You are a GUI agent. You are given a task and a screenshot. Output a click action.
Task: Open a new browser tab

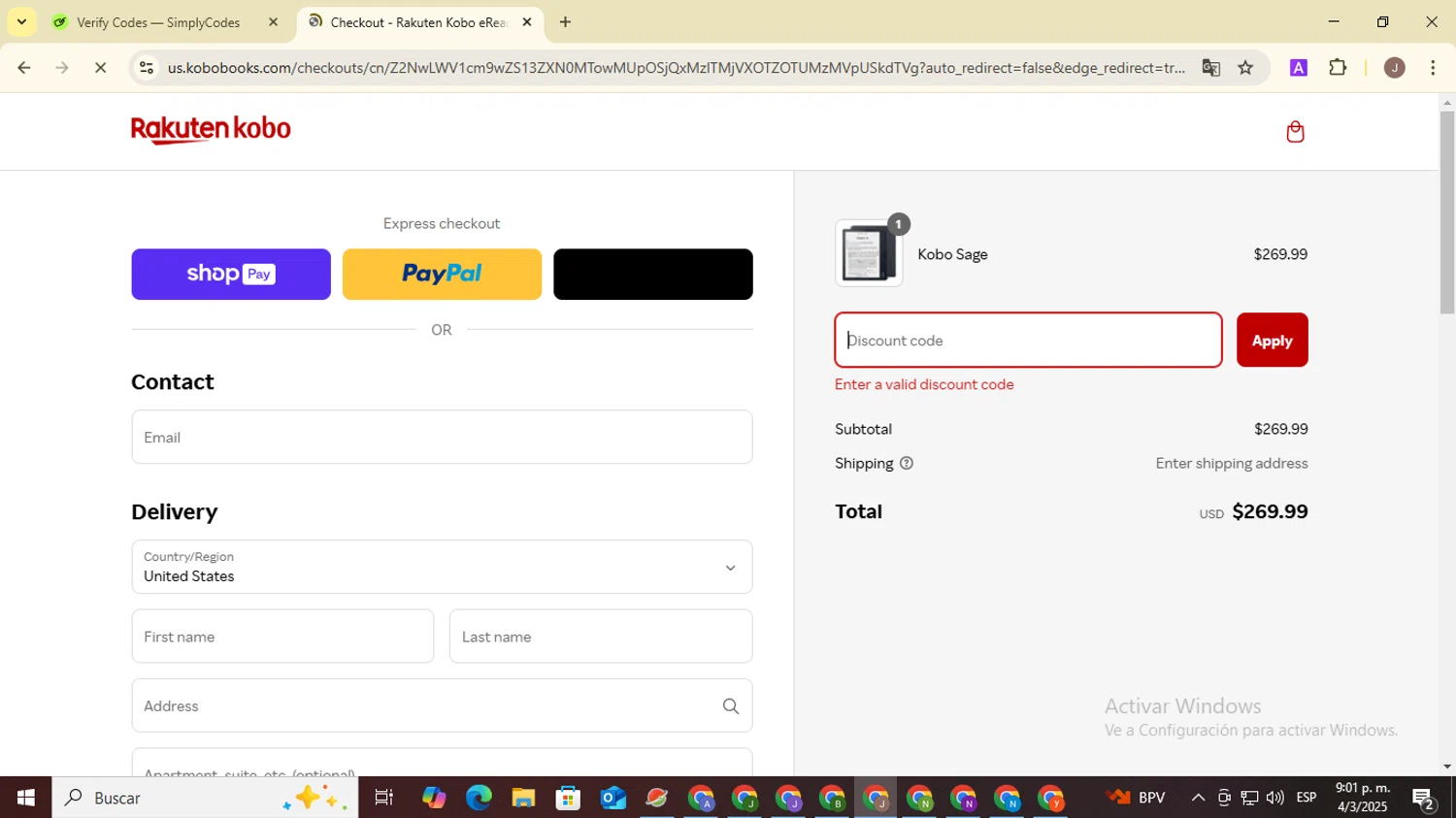click(x=565, y=22)
